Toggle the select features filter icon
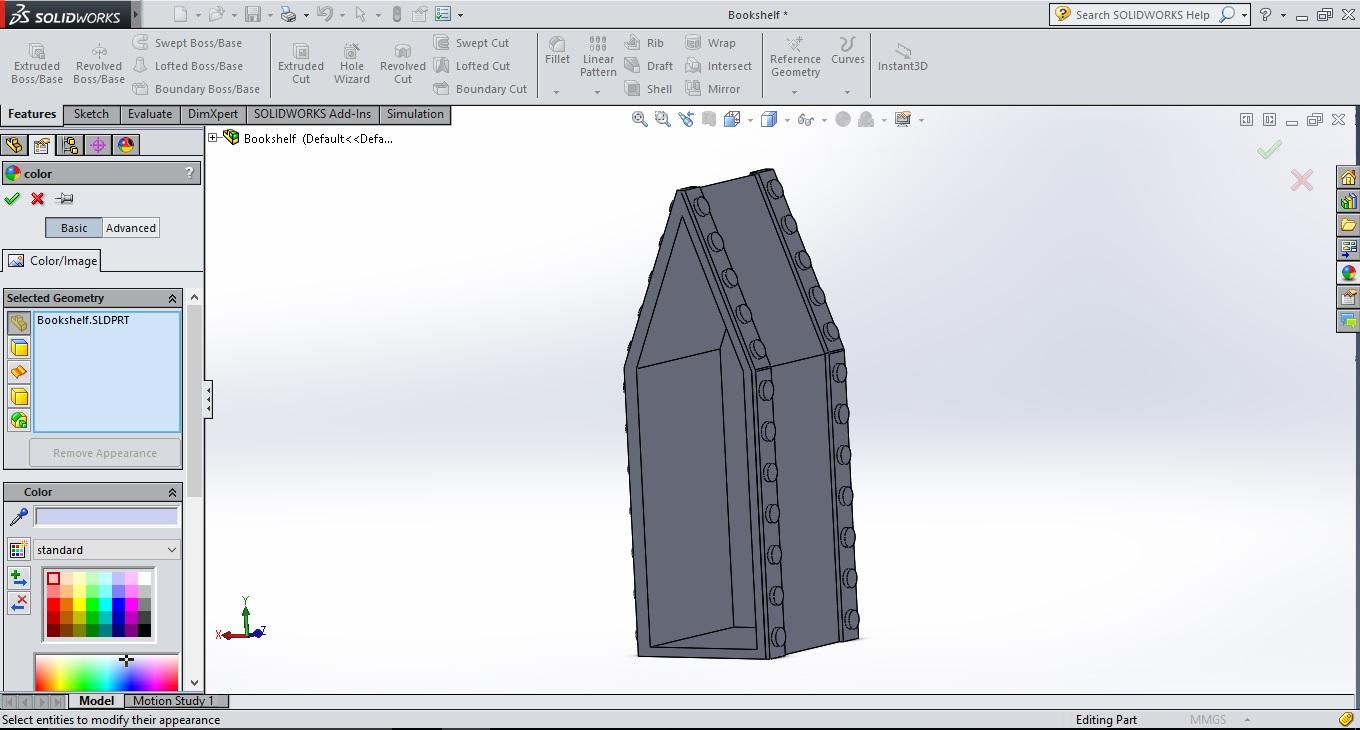Image resolution: width=1360 pixels, height=730 pixels. [x=19, y=420]
